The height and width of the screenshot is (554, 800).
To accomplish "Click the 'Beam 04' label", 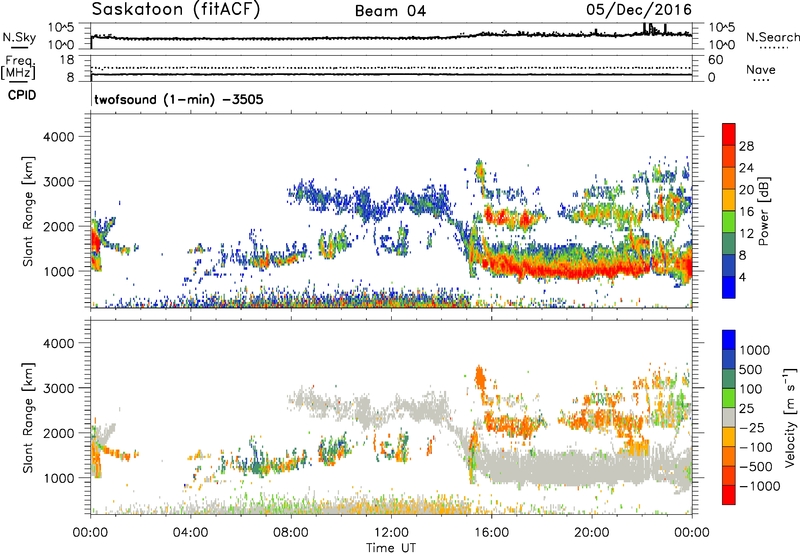I will [x=390, y=11].
